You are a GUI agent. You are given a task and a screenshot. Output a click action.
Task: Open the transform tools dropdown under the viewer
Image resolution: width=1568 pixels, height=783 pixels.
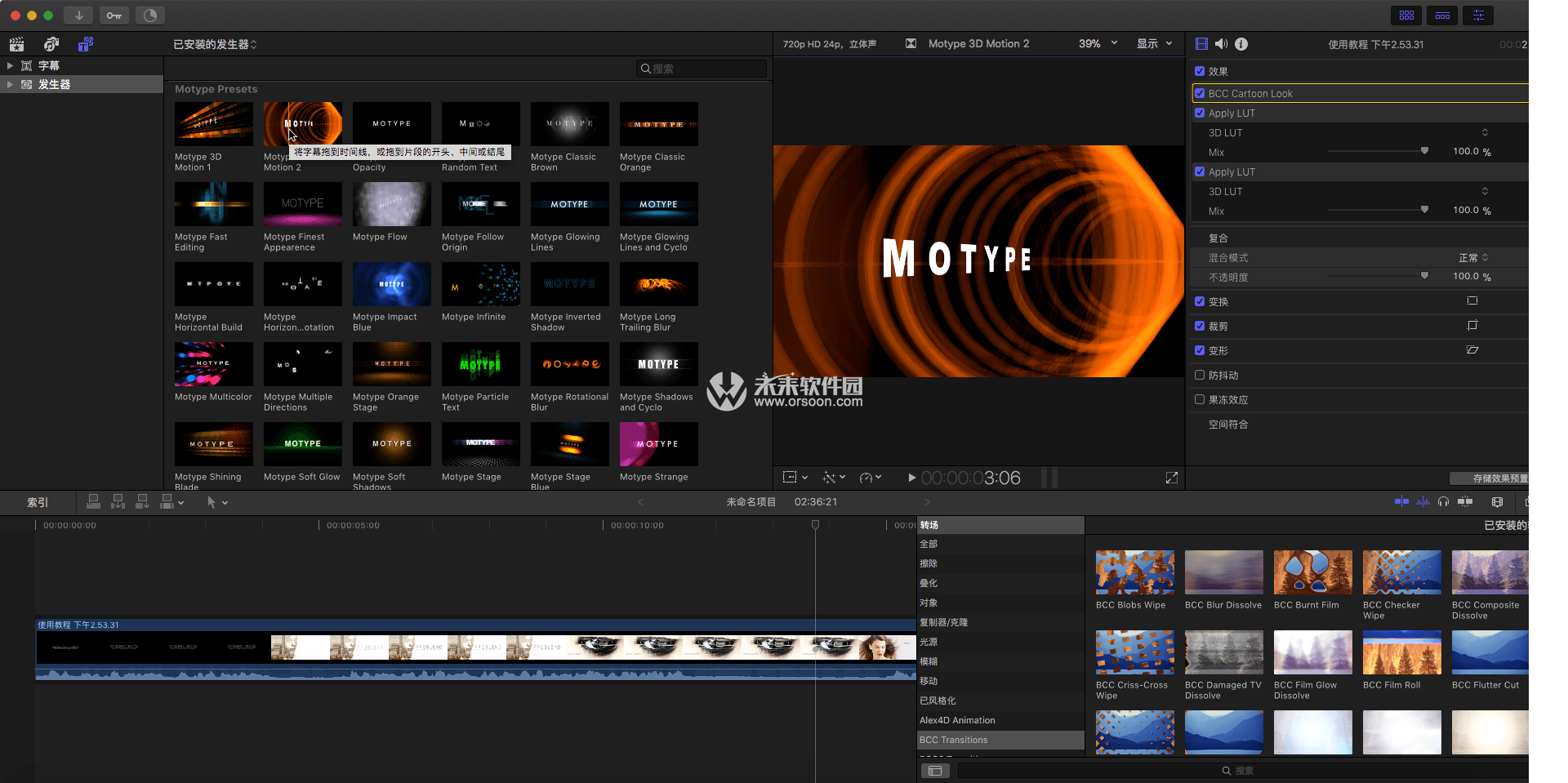click(x=795, y=478)
